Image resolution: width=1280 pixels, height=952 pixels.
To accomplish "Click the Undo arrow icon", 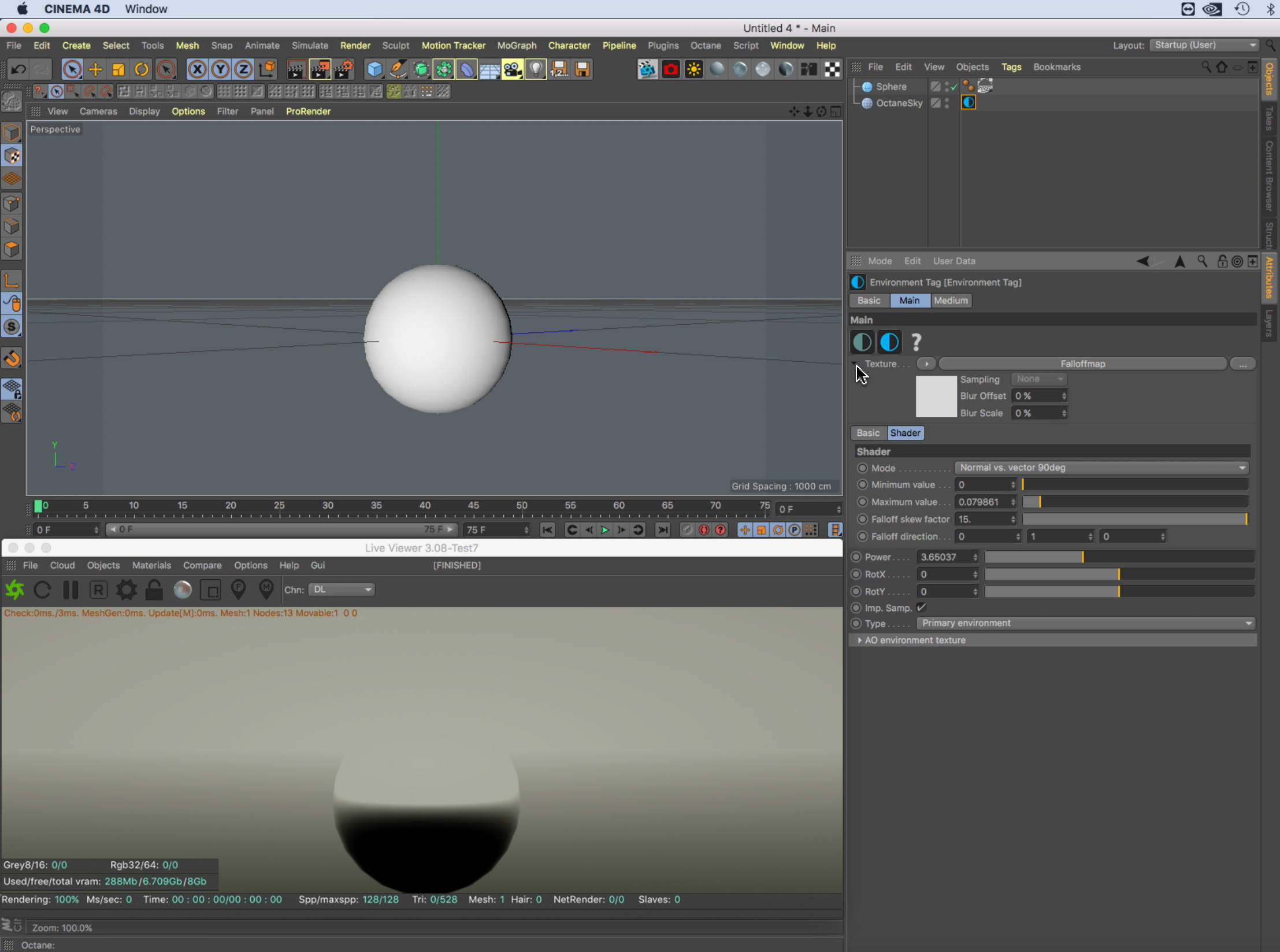I will coord(18,69).
